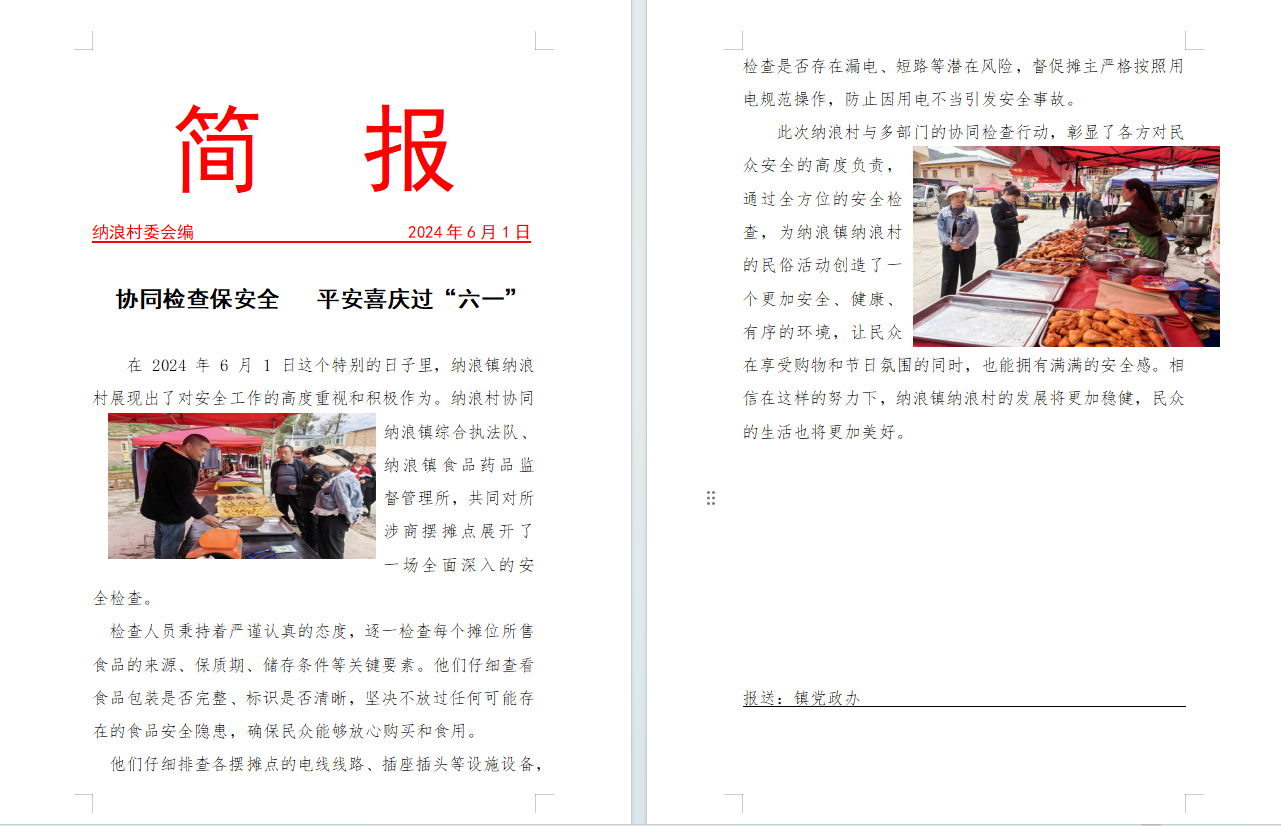The image size is (1281, 826).
Task: Click the large red 简报 title
Action: pyautogui.click(x=314, y=150)
